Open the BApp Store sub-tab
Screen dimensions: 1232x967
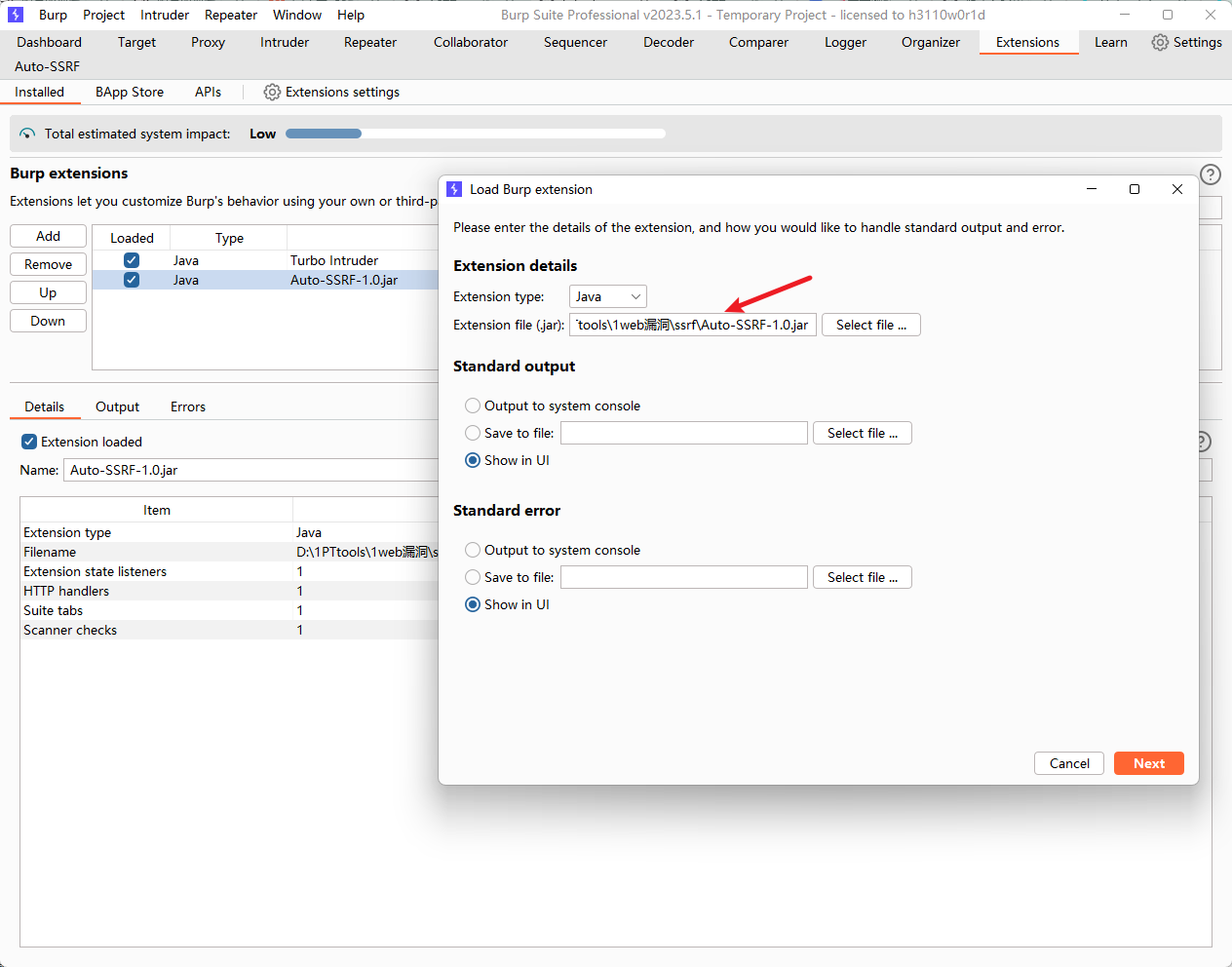tap(130, 92)
